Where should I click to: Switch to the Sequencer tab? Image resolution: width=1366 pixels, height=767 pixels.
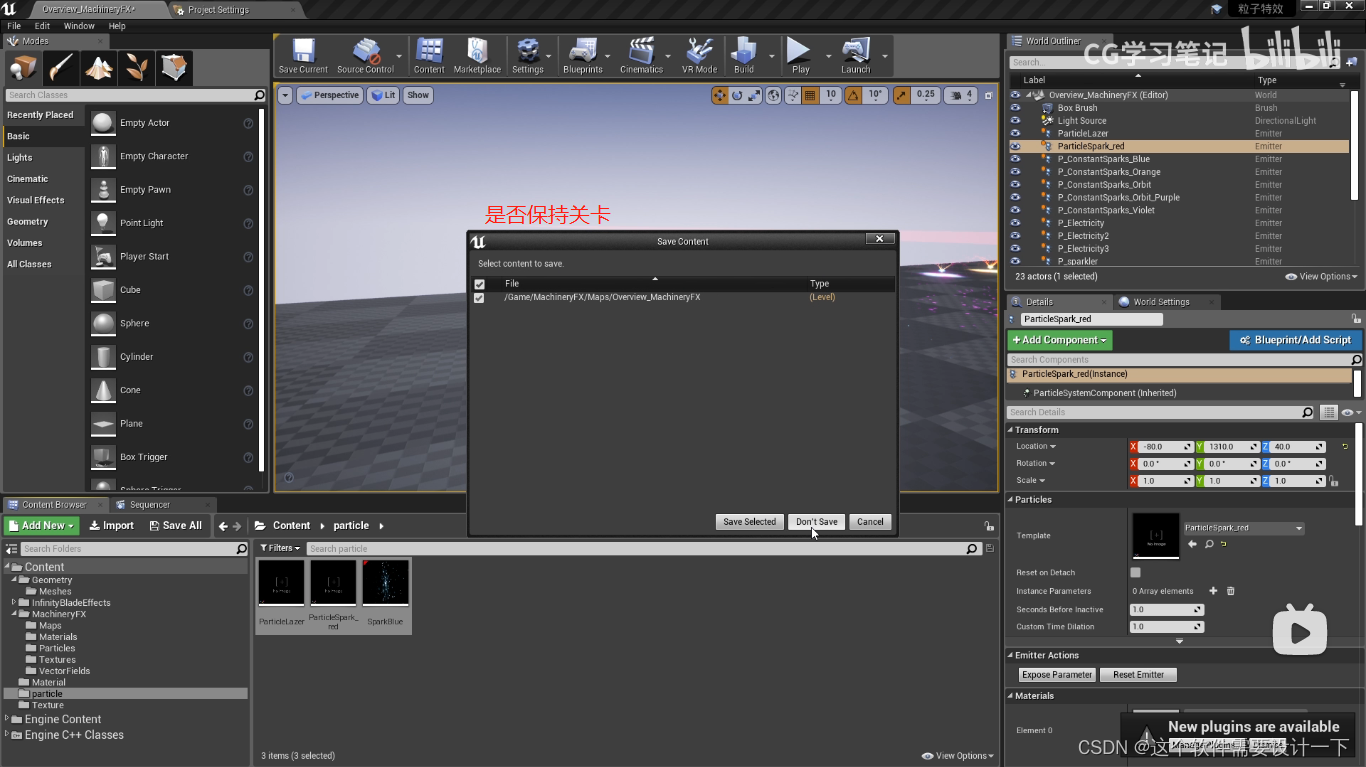pyautogui.click(x=149, y=505)
